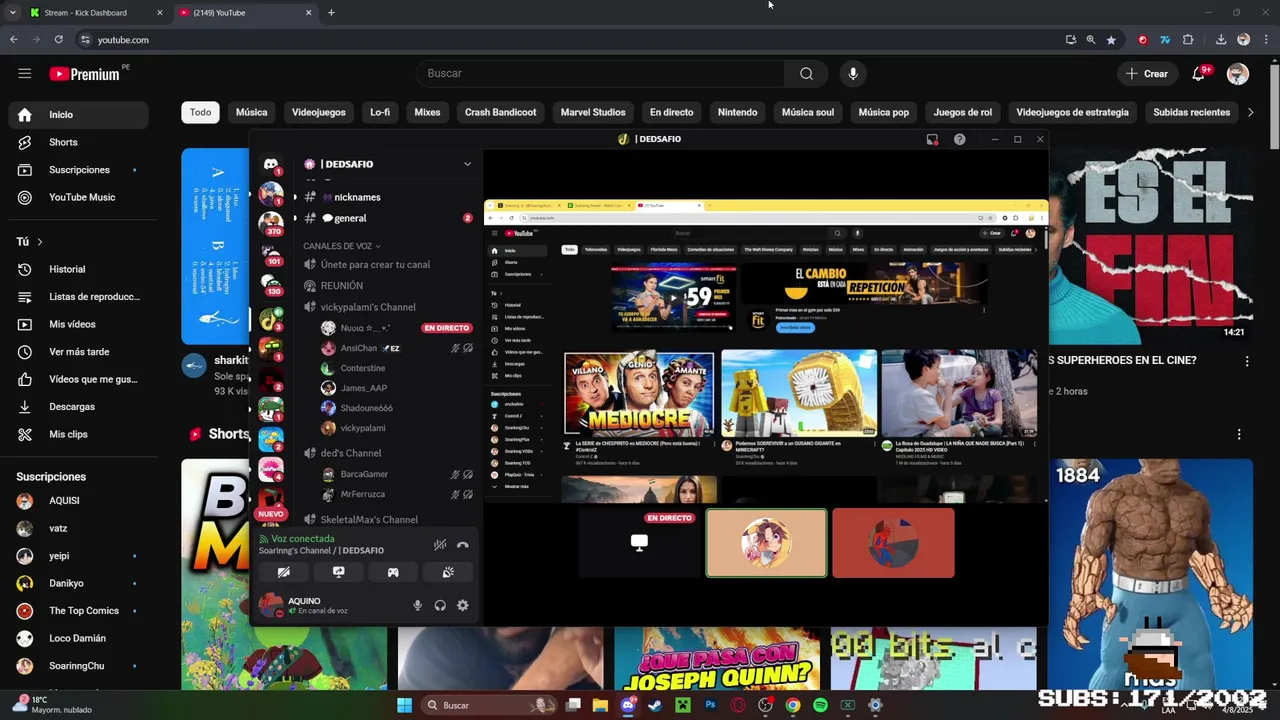
Task: Click the YouTube Premium logo
Action: pos(85,74)
